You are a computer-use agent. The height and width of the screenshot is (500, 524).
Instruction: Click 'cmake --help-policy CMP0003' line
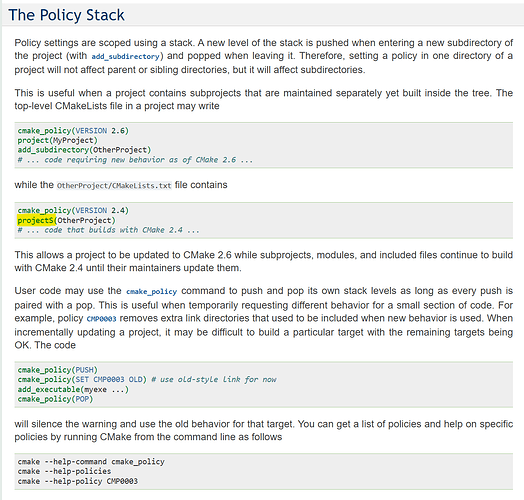78,482
